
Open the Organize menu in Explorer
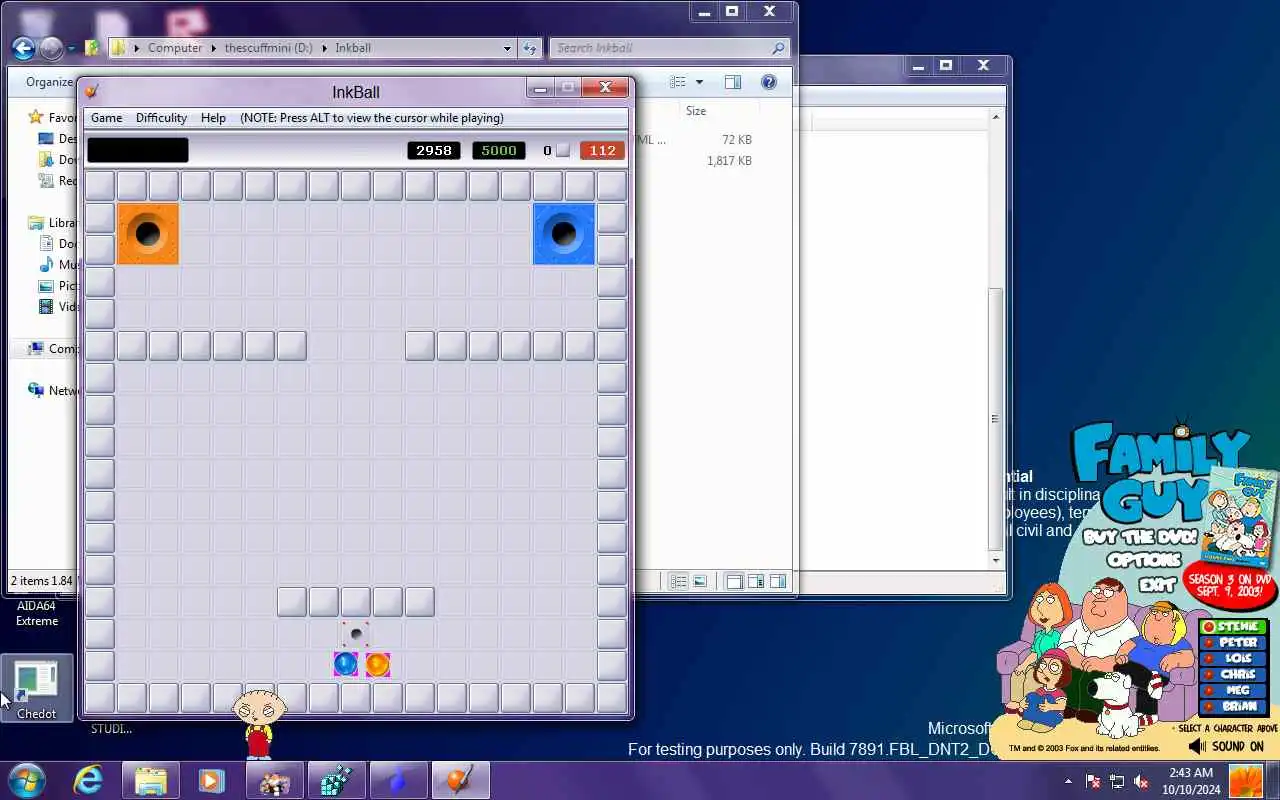49,82
